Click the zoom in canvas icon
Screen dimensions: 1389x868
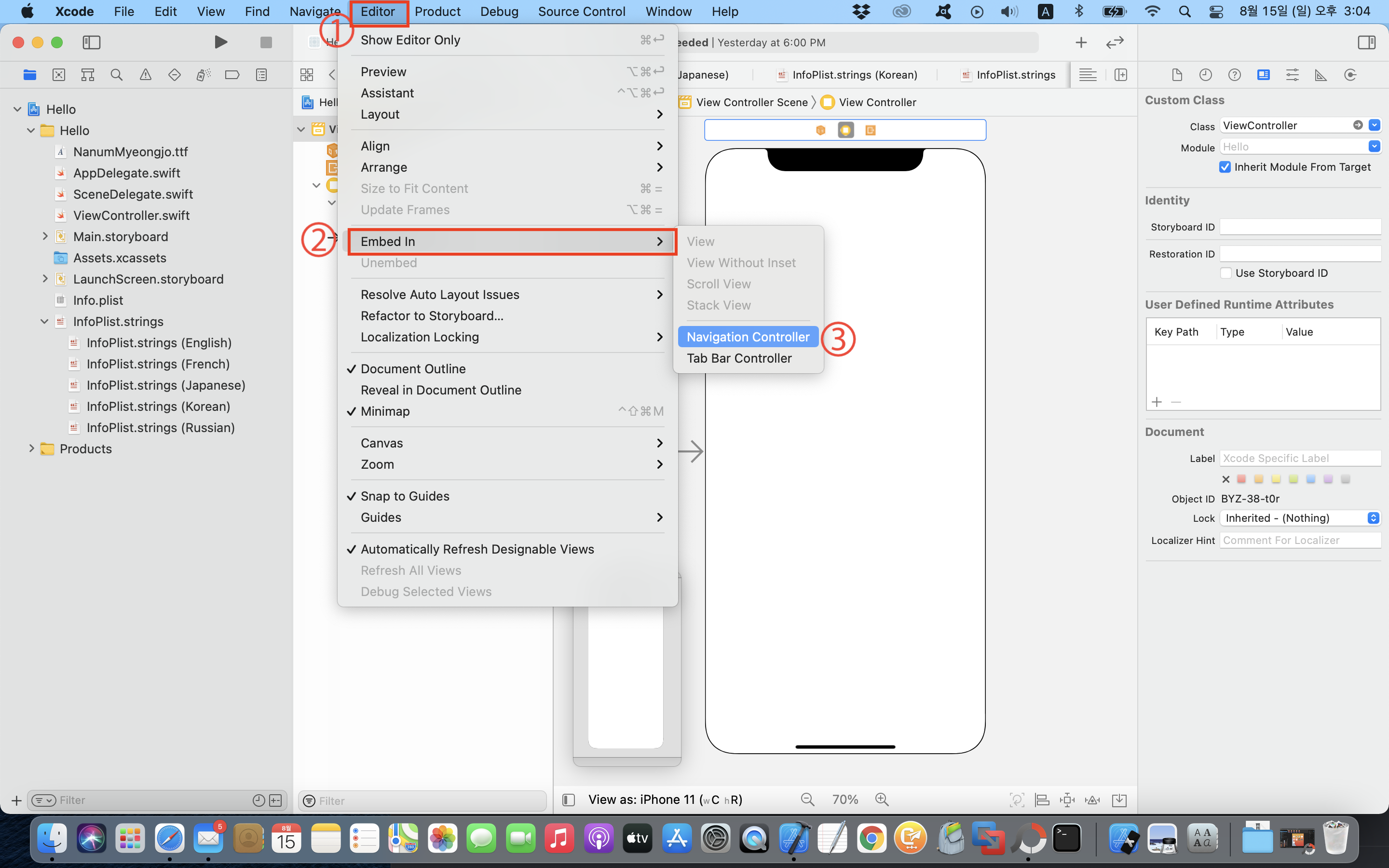(882, 800)
